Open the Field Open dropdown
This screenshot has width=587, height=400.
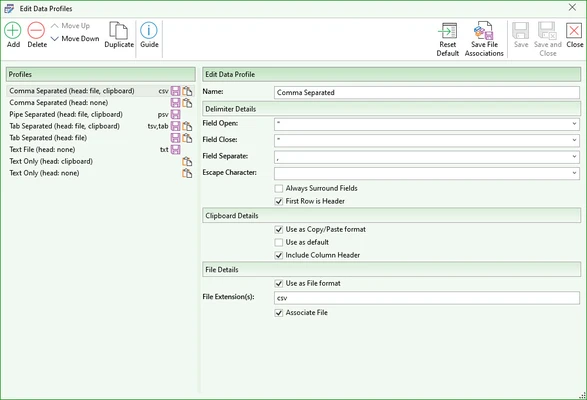574,124
